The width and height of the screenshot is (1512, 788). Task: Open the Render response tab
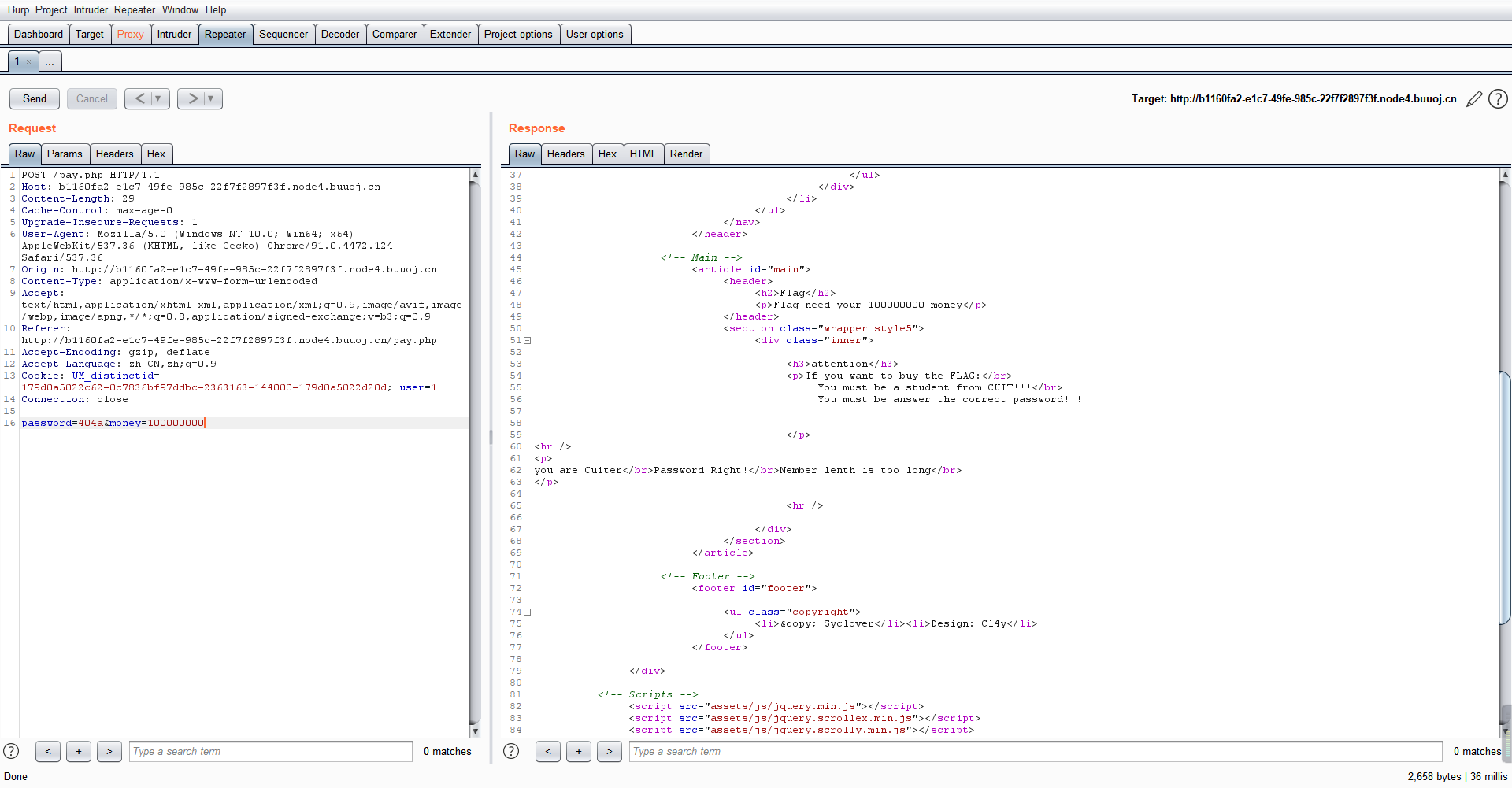tap(686, 154)
